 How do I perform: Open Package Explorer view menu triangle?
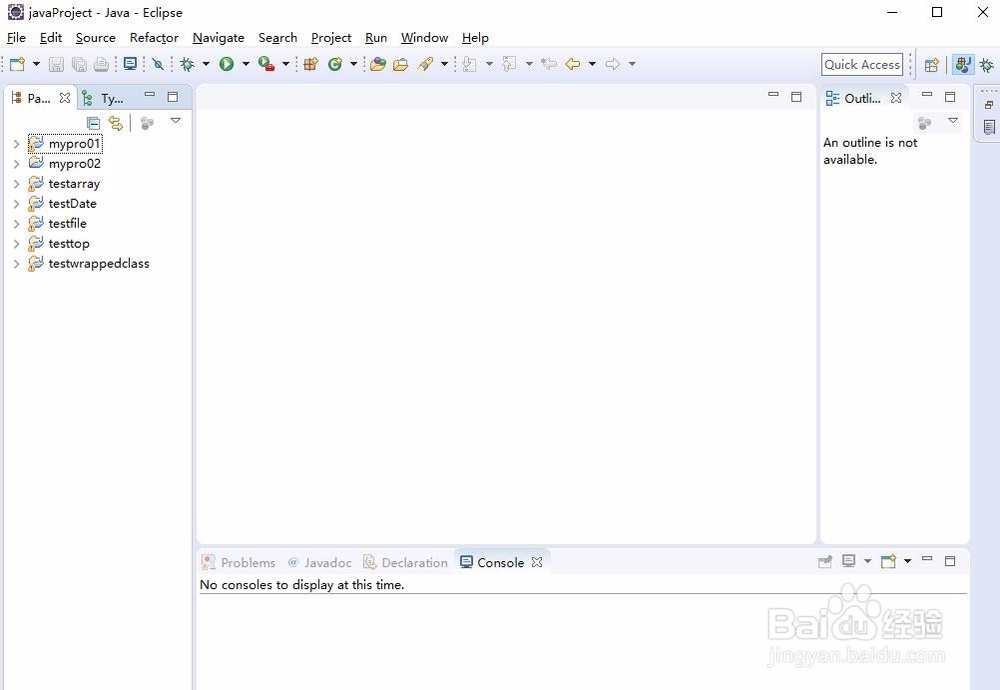click(175, 121)
